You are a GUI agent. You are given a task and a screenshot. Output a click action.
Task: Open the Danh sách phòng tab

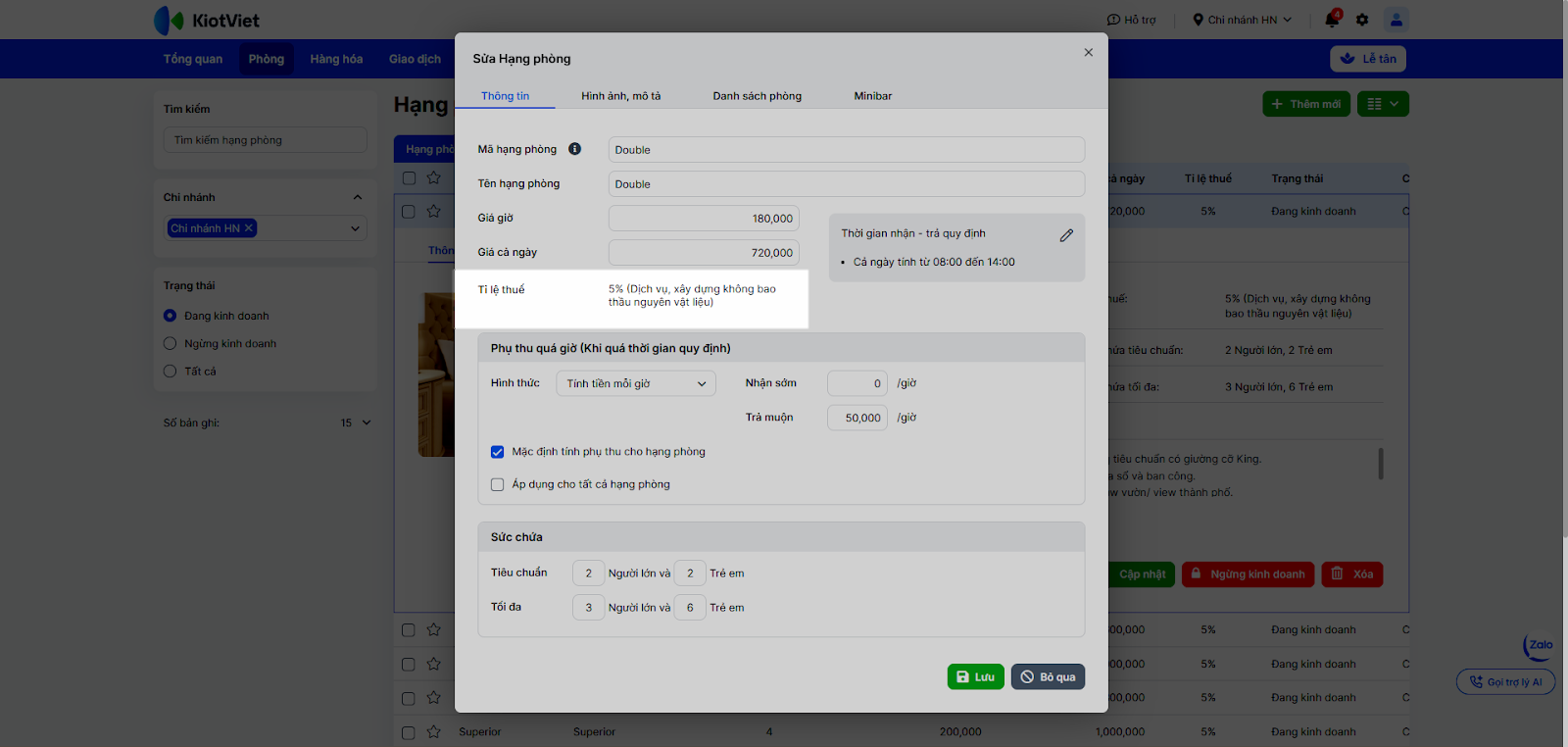click(x=757, y=96)
